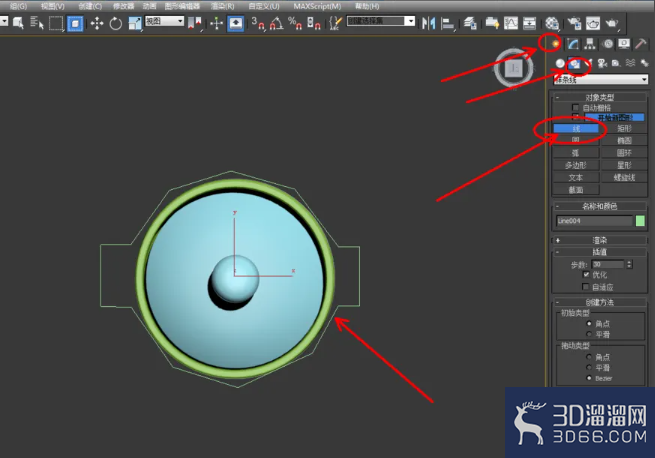Click the 星形 shape button

(x=624, y=165)
